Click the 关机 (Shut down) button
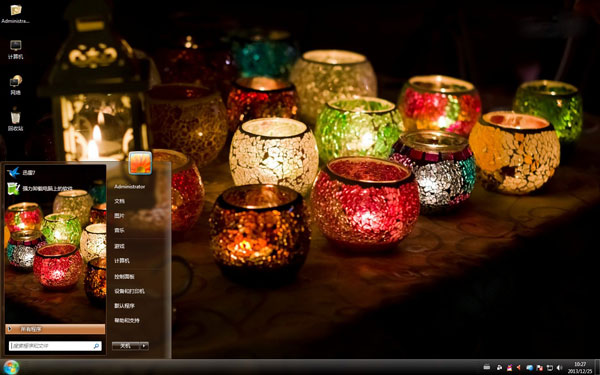 point(126,346)
